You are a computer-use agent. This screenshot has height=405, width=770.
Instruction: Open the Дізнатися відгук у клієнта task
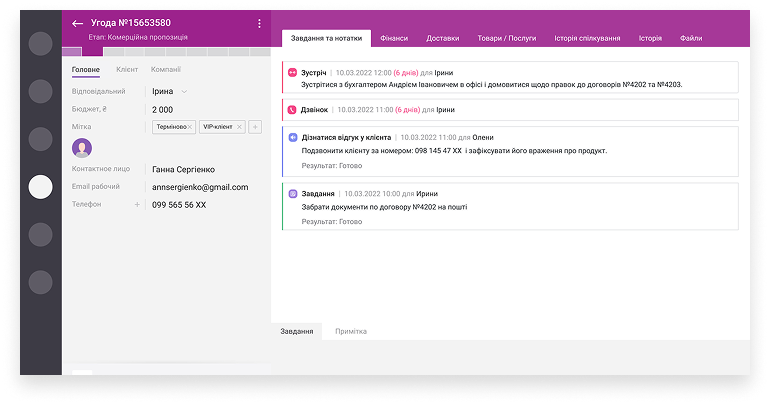[x=346, y=137]
